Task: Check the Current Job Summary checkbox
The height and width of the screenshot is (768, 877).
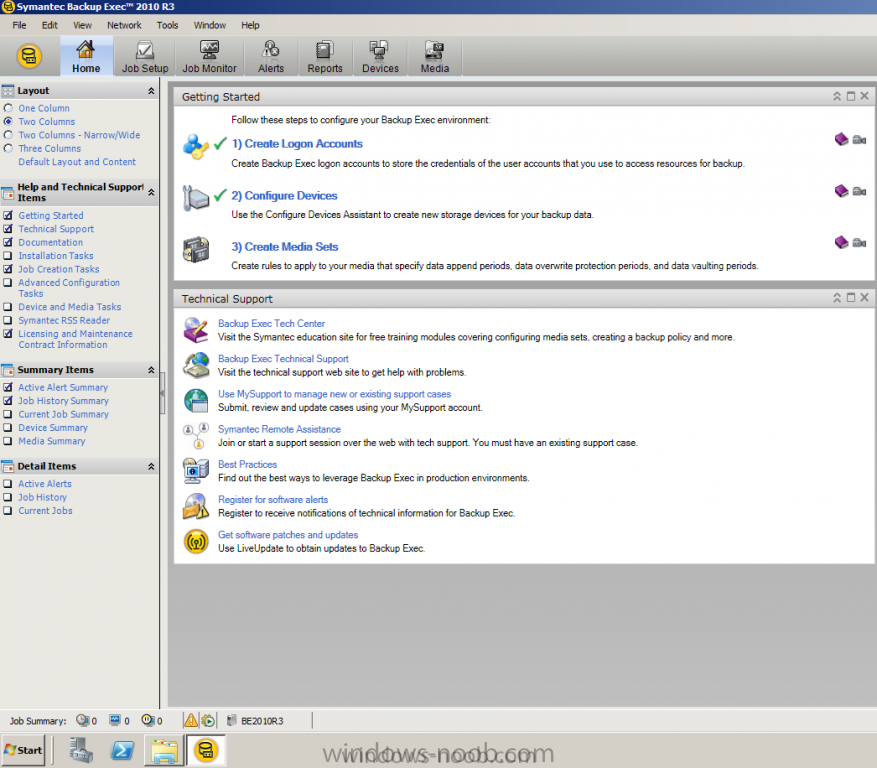Action: (x=8, y=414)
